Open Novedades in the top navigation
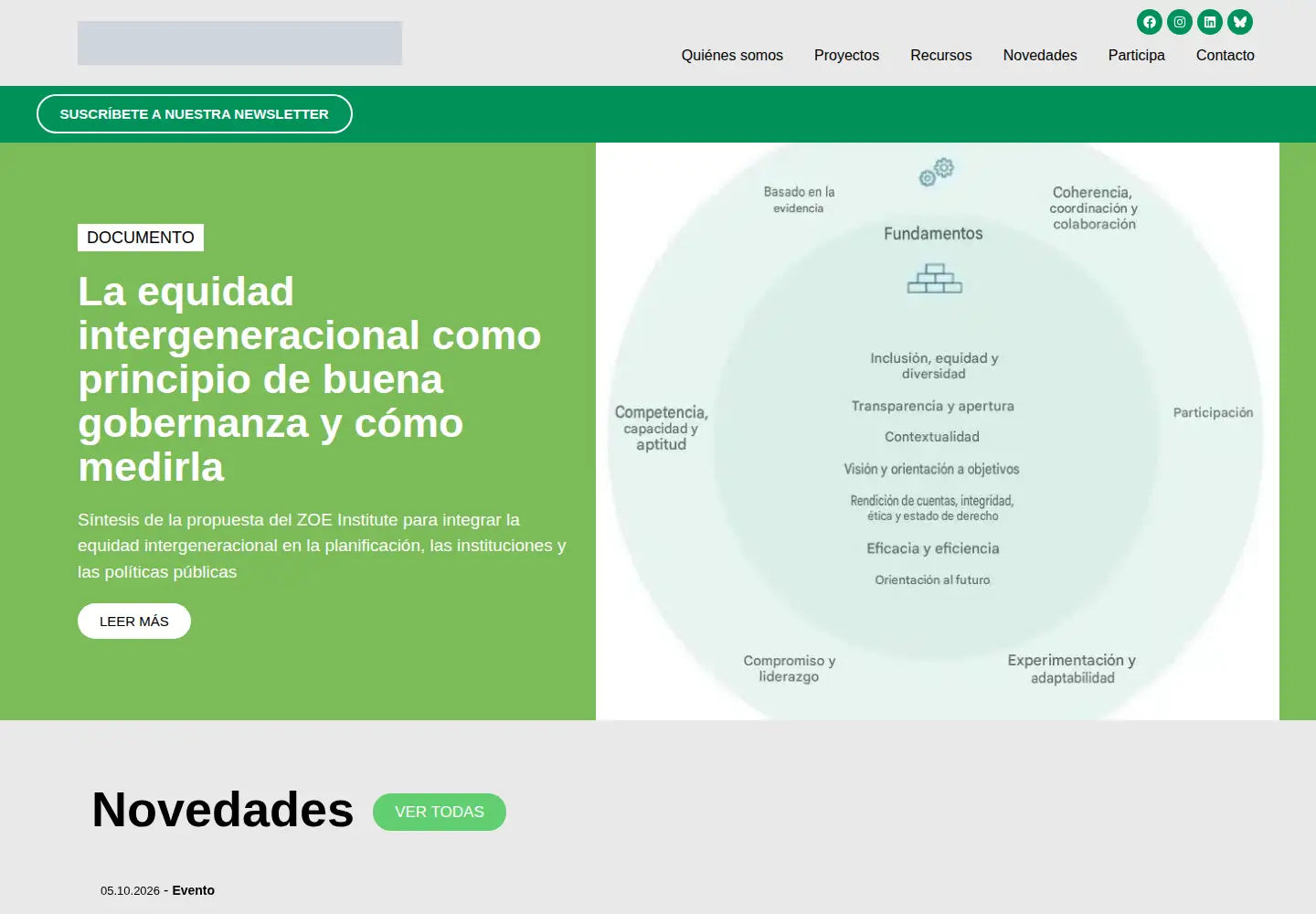This screenshot has height=914, width=1316. 1040,55
